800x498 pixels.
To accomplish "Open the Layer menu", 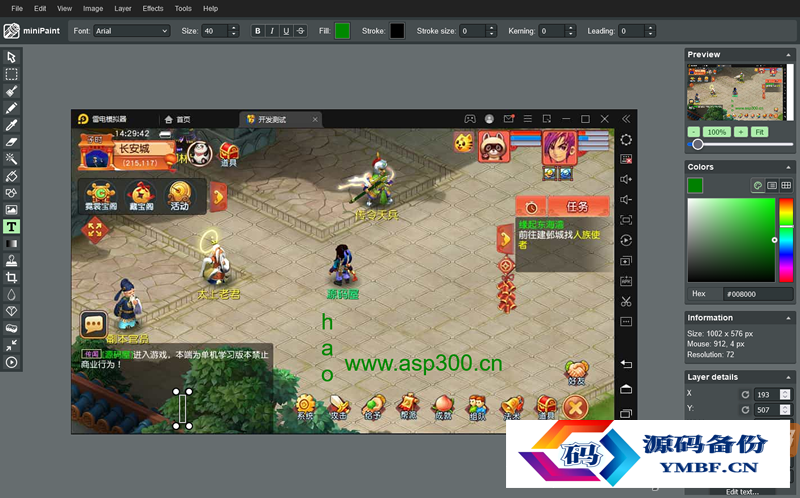I will click(122, 9).
